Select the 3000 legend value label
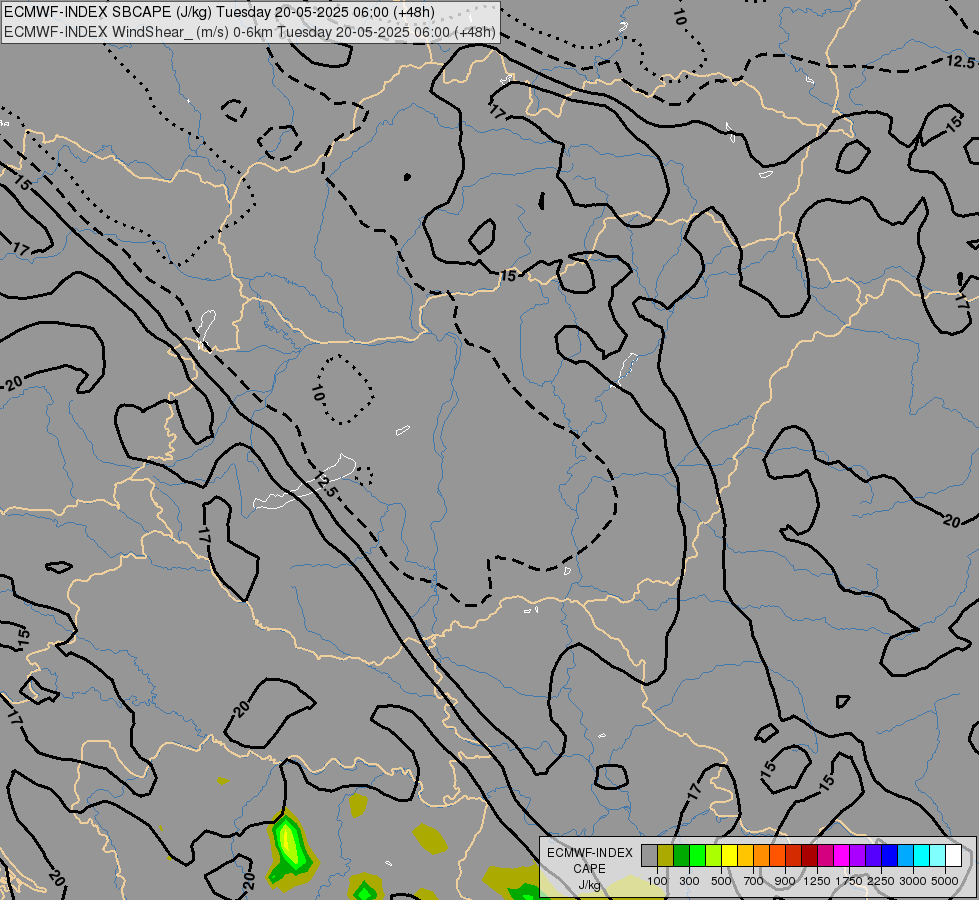 point(913,881)
